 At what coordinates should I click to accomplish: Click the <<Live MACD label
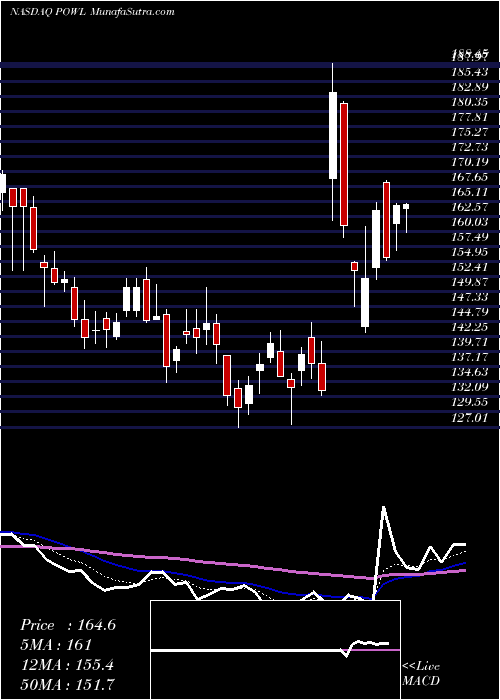coord(421,674)
